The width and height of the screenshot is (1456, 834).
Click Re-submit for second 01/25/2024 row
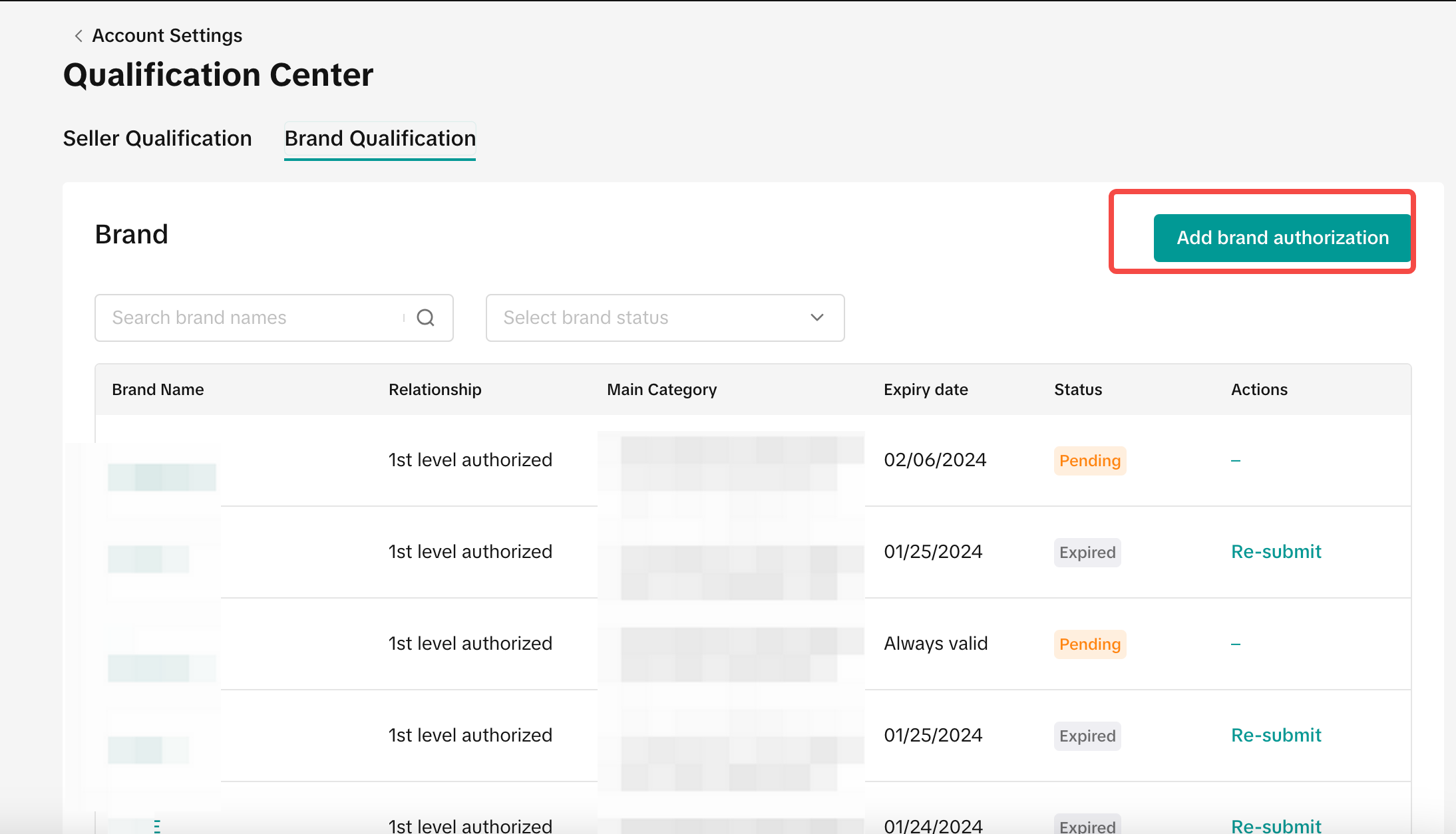1276,735
